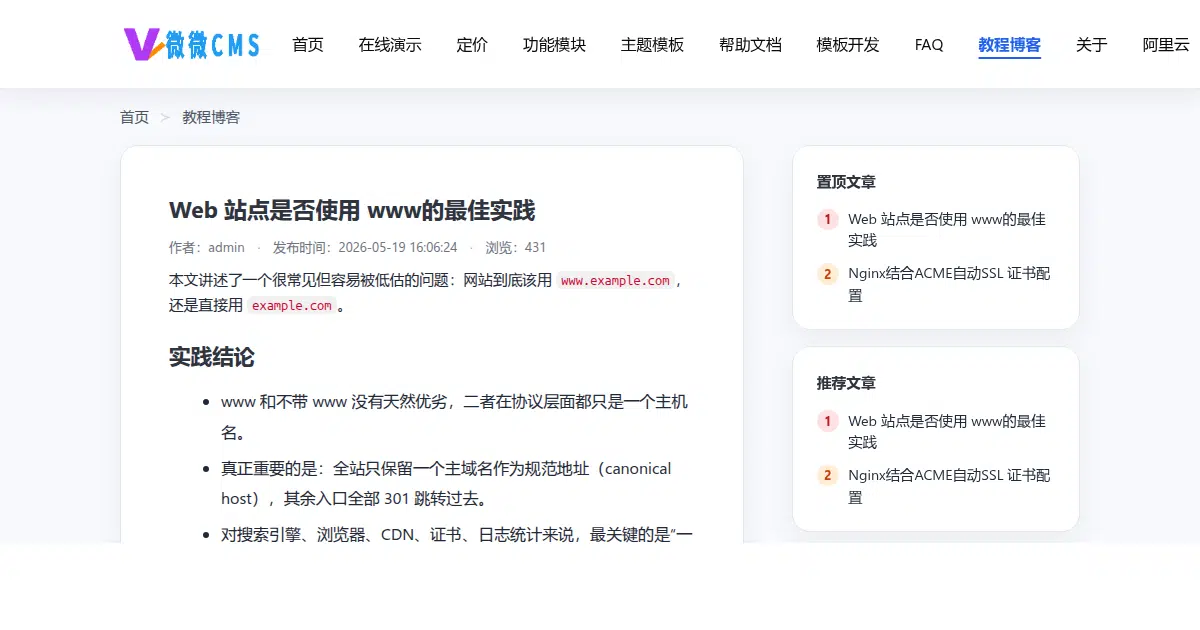The image size is (1200, 630).
Task: Click the publish time 2026-05-19 16:06:24
Action: click(x=398, y=247)
